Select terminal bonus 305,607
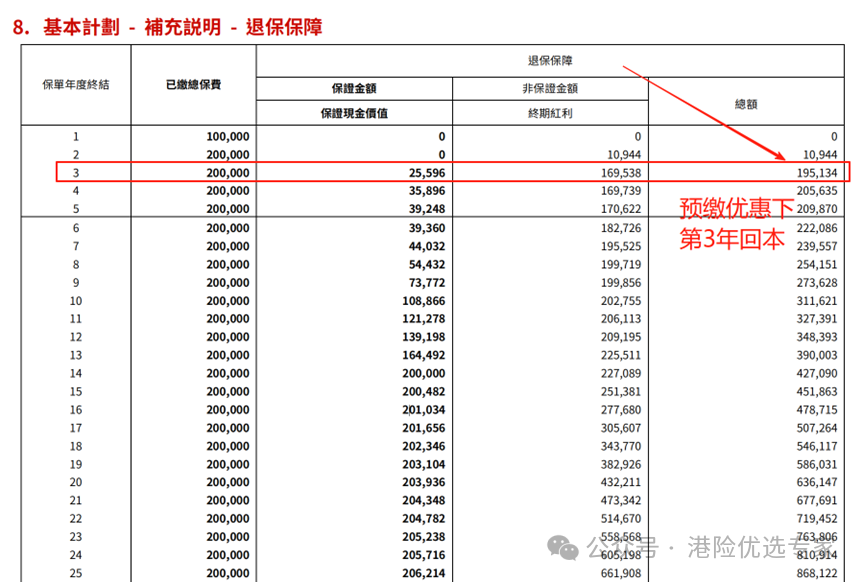Screen dimensions: 863x582 (x=621, y=428)
